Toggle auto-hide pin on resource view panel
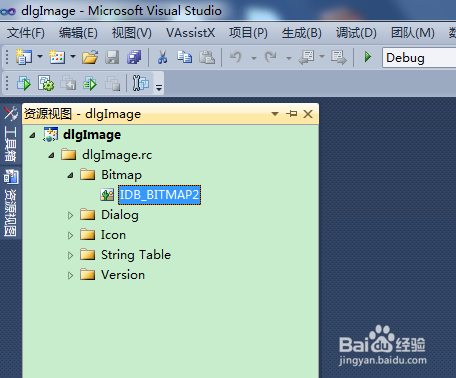The image size is (456, 378). 291,114
